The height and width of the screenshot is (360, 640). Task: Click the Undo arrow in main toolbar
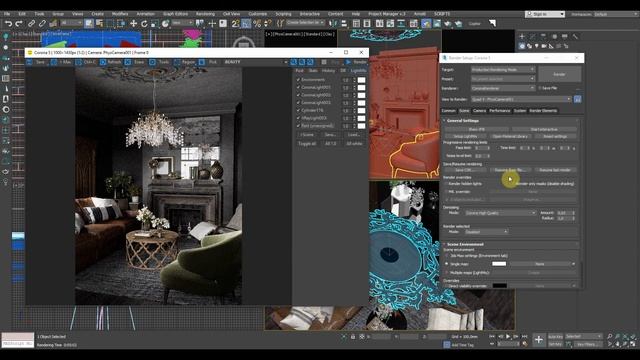[x=8, y=24]
